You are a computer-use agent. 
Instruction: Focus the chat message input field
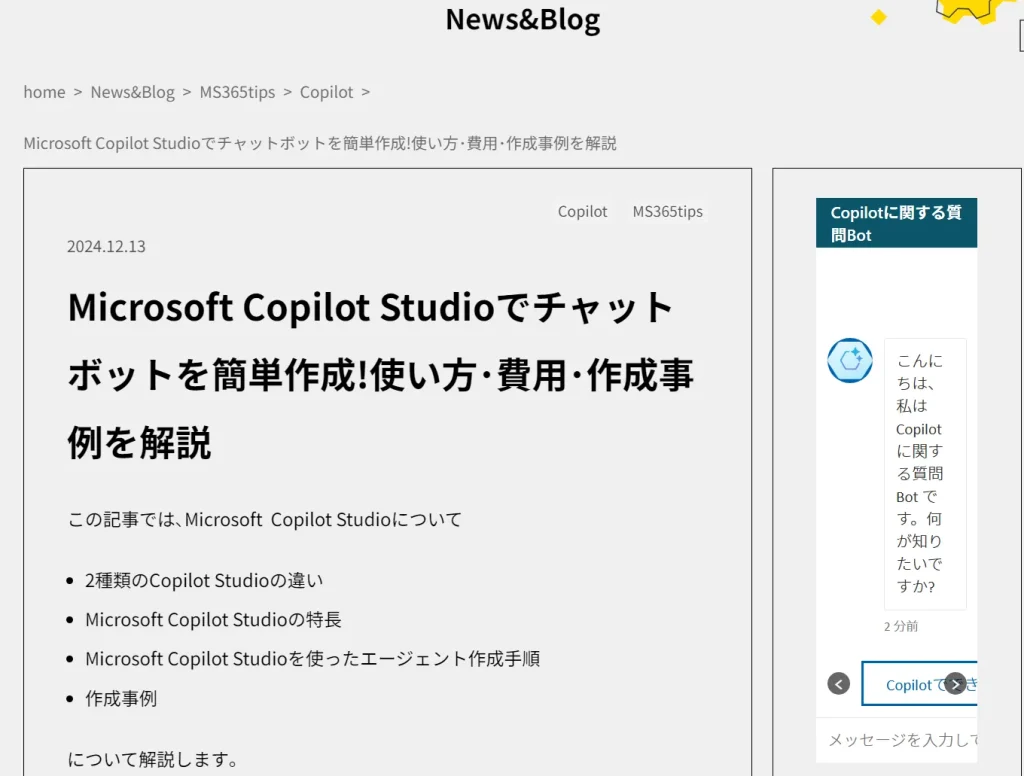tap(900, 740)
